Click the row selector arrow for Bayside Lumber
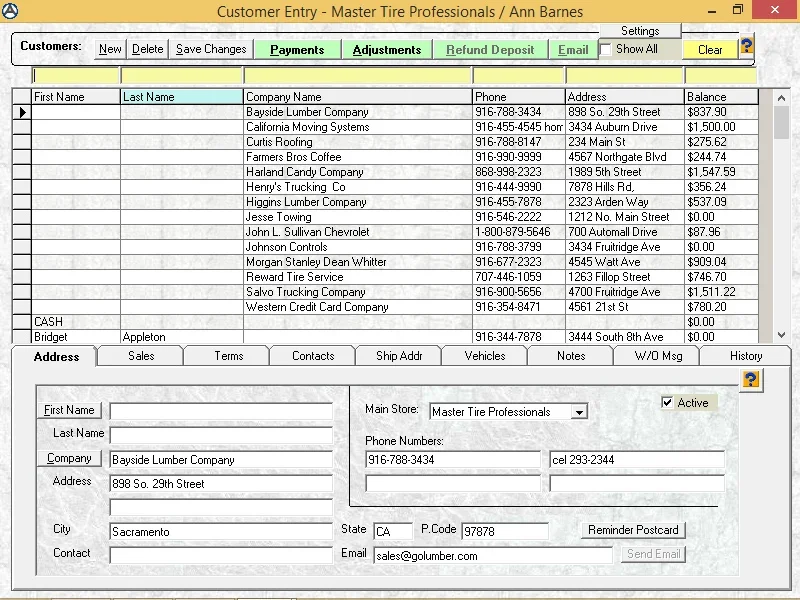Image resolution: width=800 pixels, height=600 pixels. point(22,113)
